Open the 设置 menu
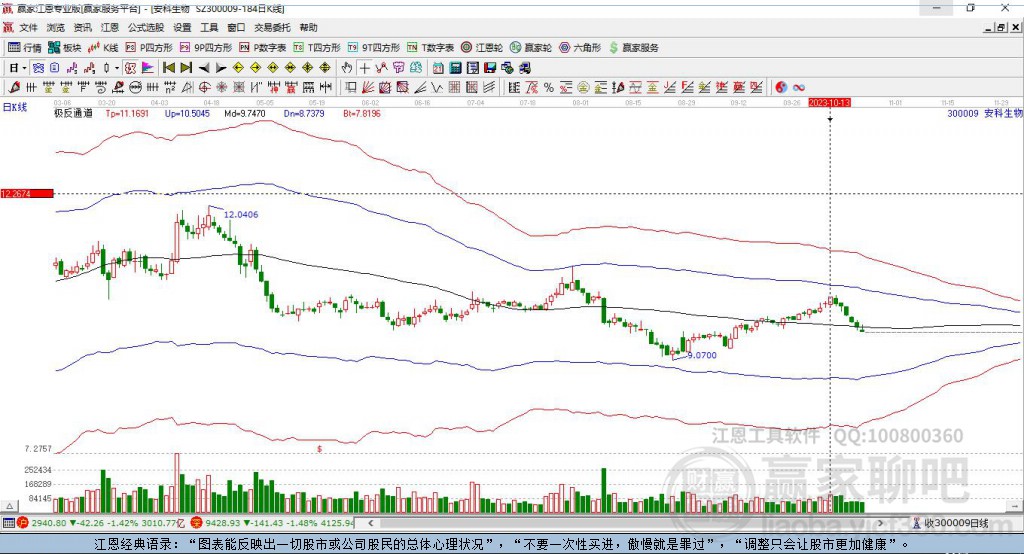Viewport: 1024px width, 554px height. 182,27
